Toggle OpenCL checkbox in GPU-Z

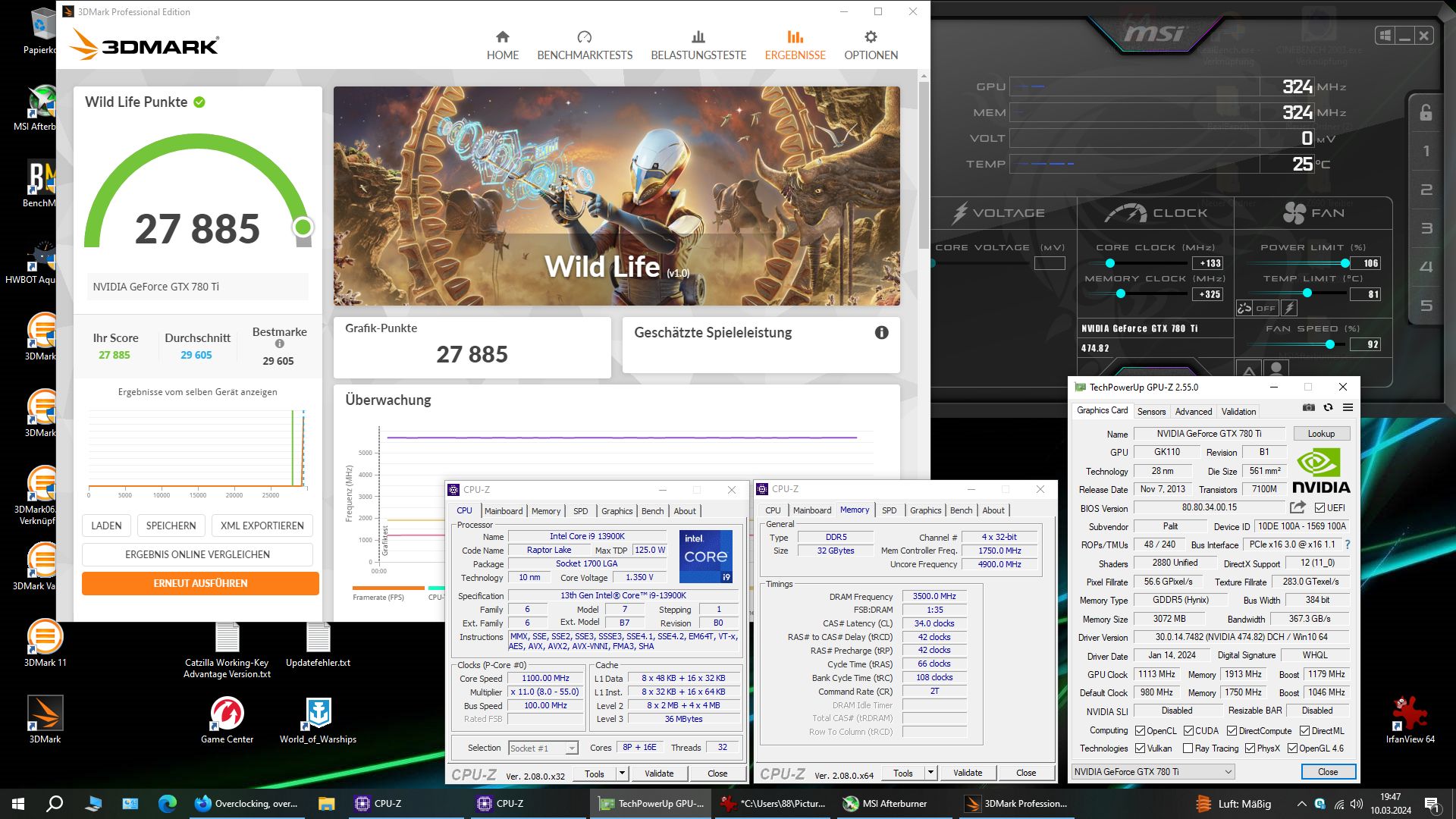pos(1140,730)
